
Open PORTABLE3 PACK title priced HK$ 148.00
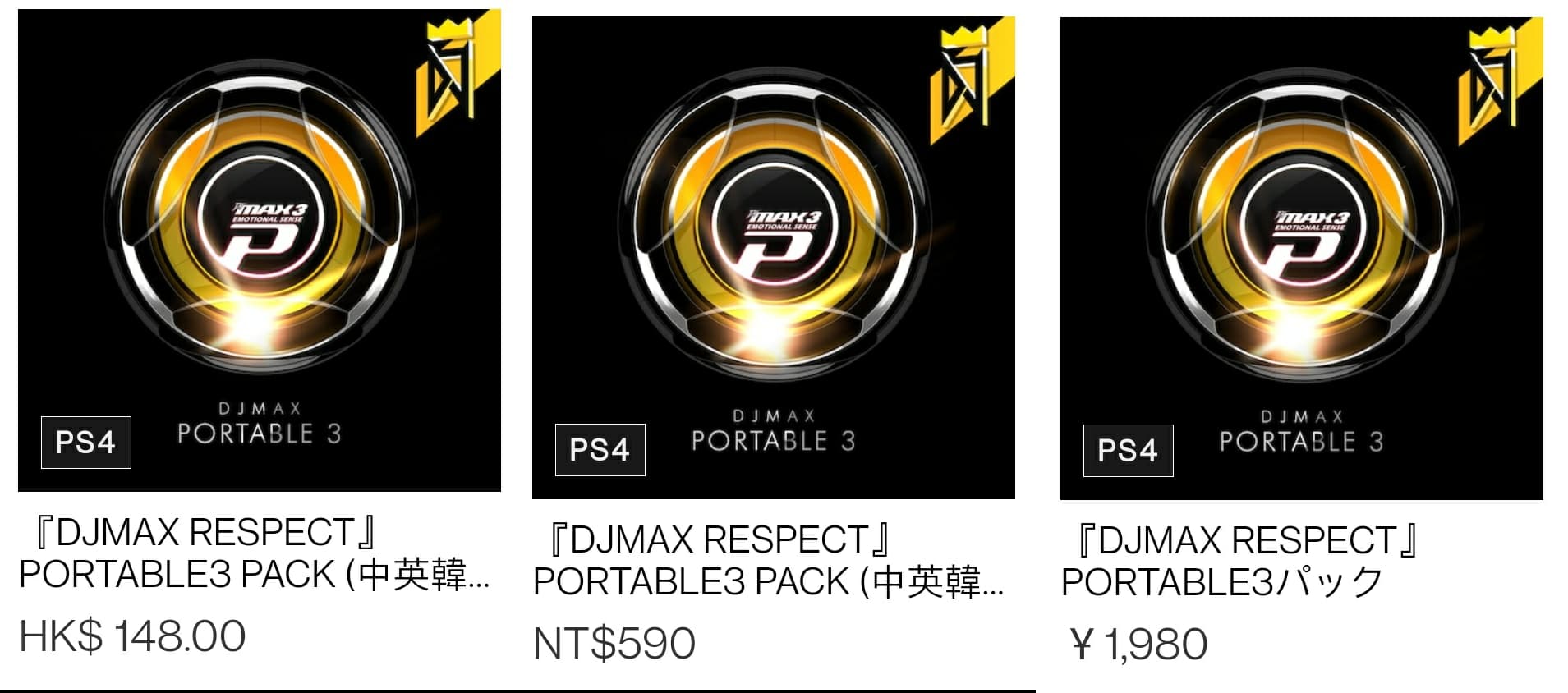click(x=255, y=553)
